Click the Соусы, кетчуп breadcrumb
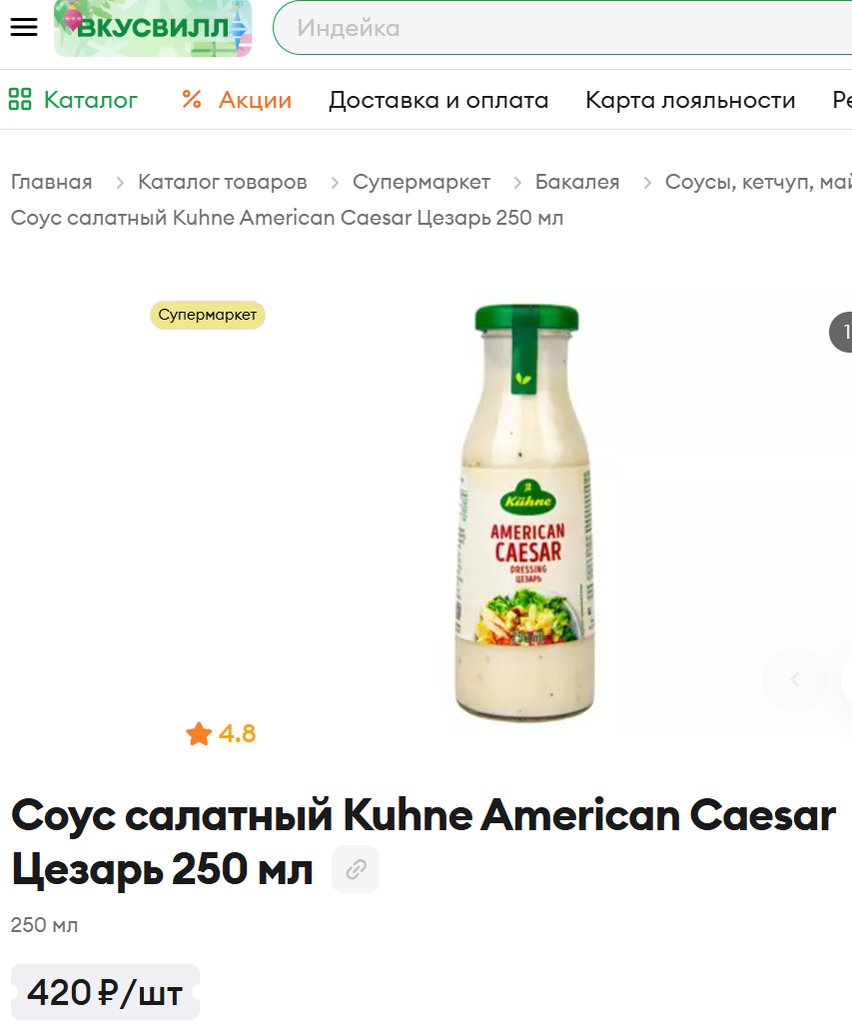The width and height of the screenshot is (852, 1024). coord(758,182)
